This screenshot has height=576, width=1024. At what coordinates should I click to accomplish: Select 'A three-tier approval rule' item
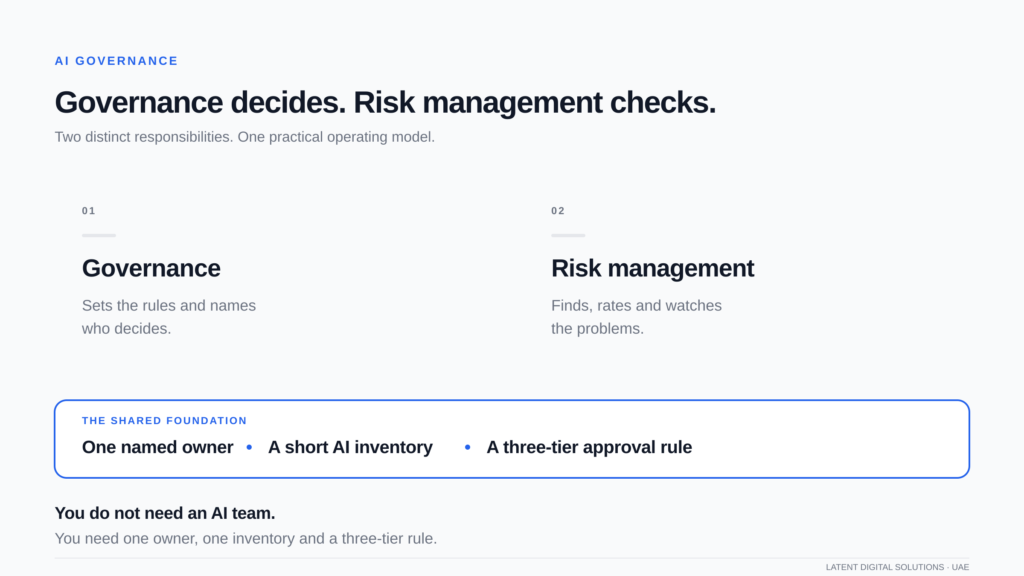click(x=589, y=447)
